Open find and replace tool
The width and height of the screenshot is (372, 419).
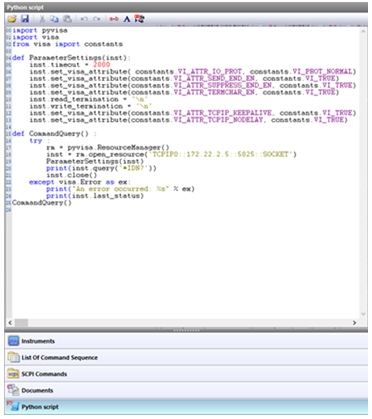114,19
